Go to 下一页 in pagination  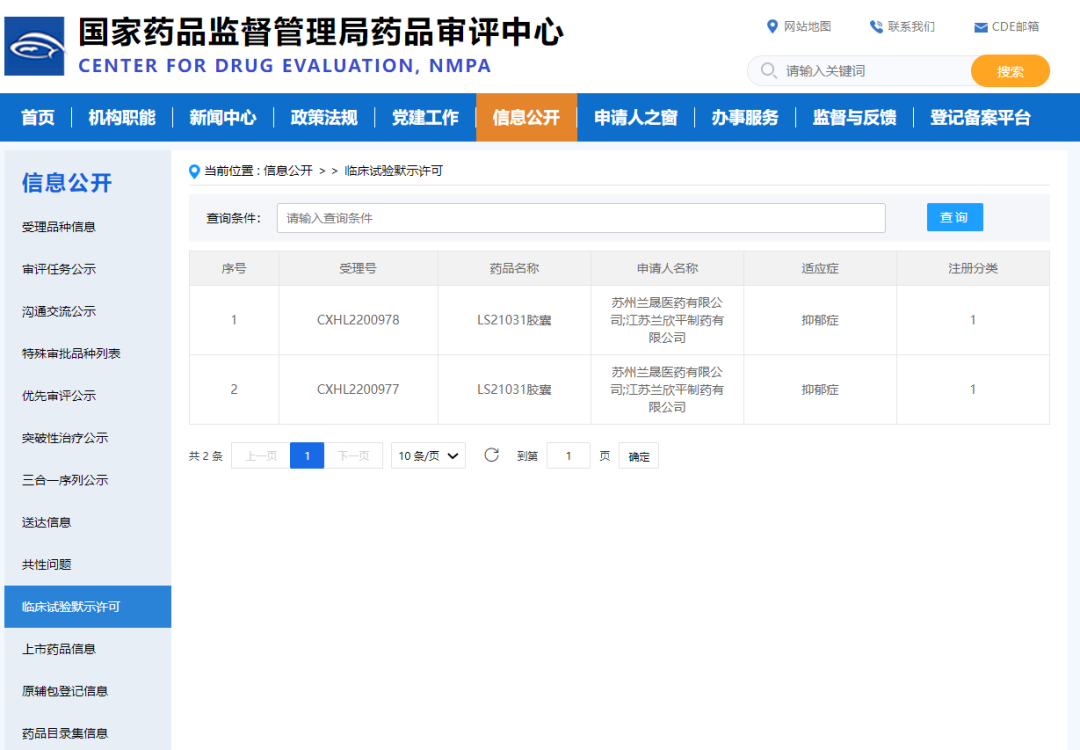click(x=353, y=455)
